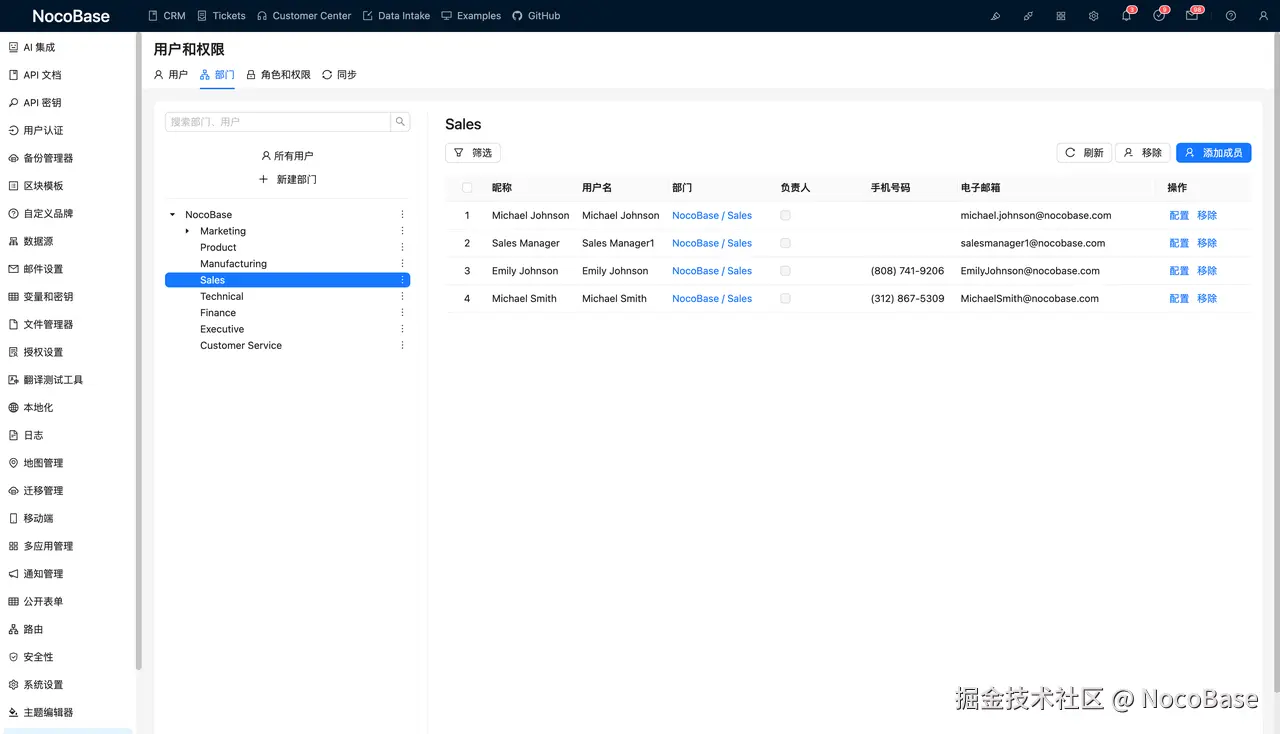This screenshot has width=1280, height=734.
Task: Open Data Intake in top navigation
Action: [396, 16]
